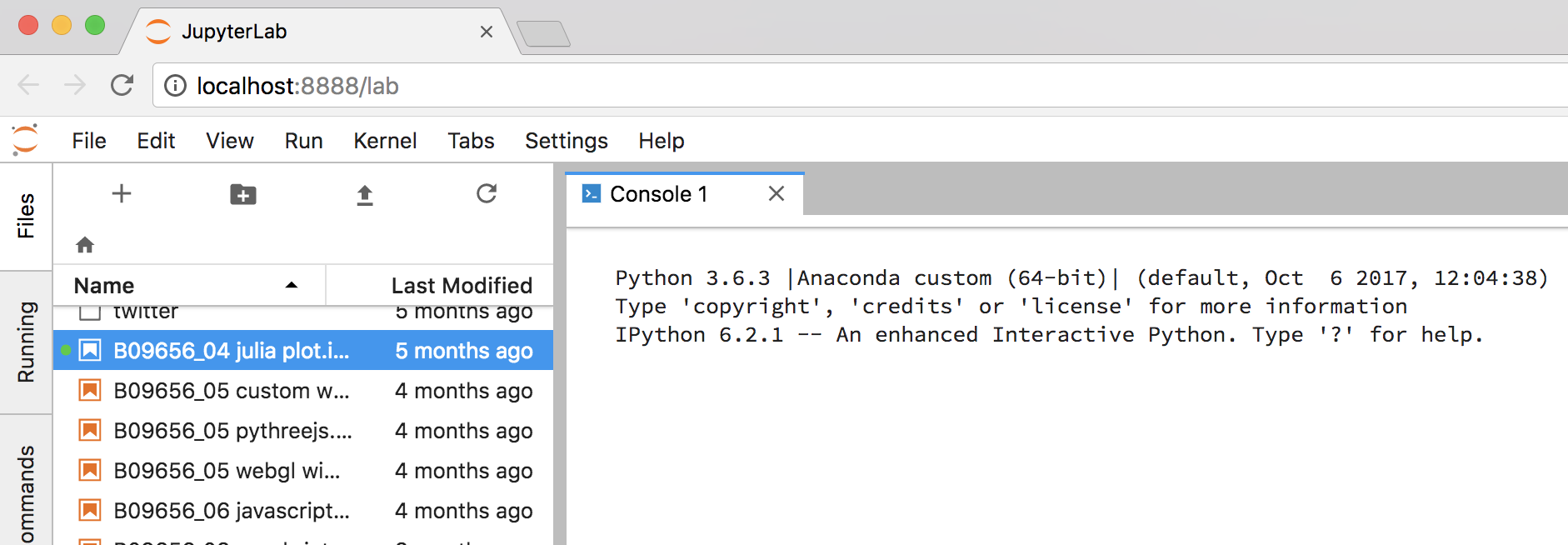Open the View menu
Image resolution: width=1568 pixels, height=545 pixels.
point(230,141)
